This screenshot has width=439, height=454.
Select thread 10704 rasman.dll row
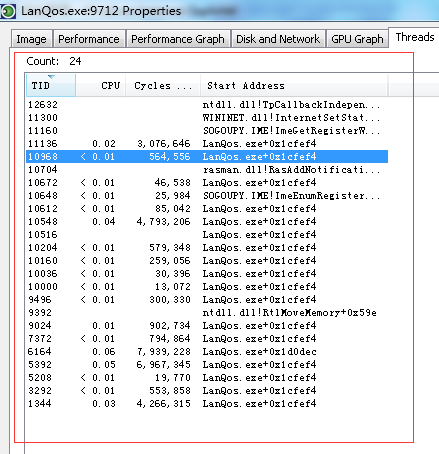click(207, 170)
